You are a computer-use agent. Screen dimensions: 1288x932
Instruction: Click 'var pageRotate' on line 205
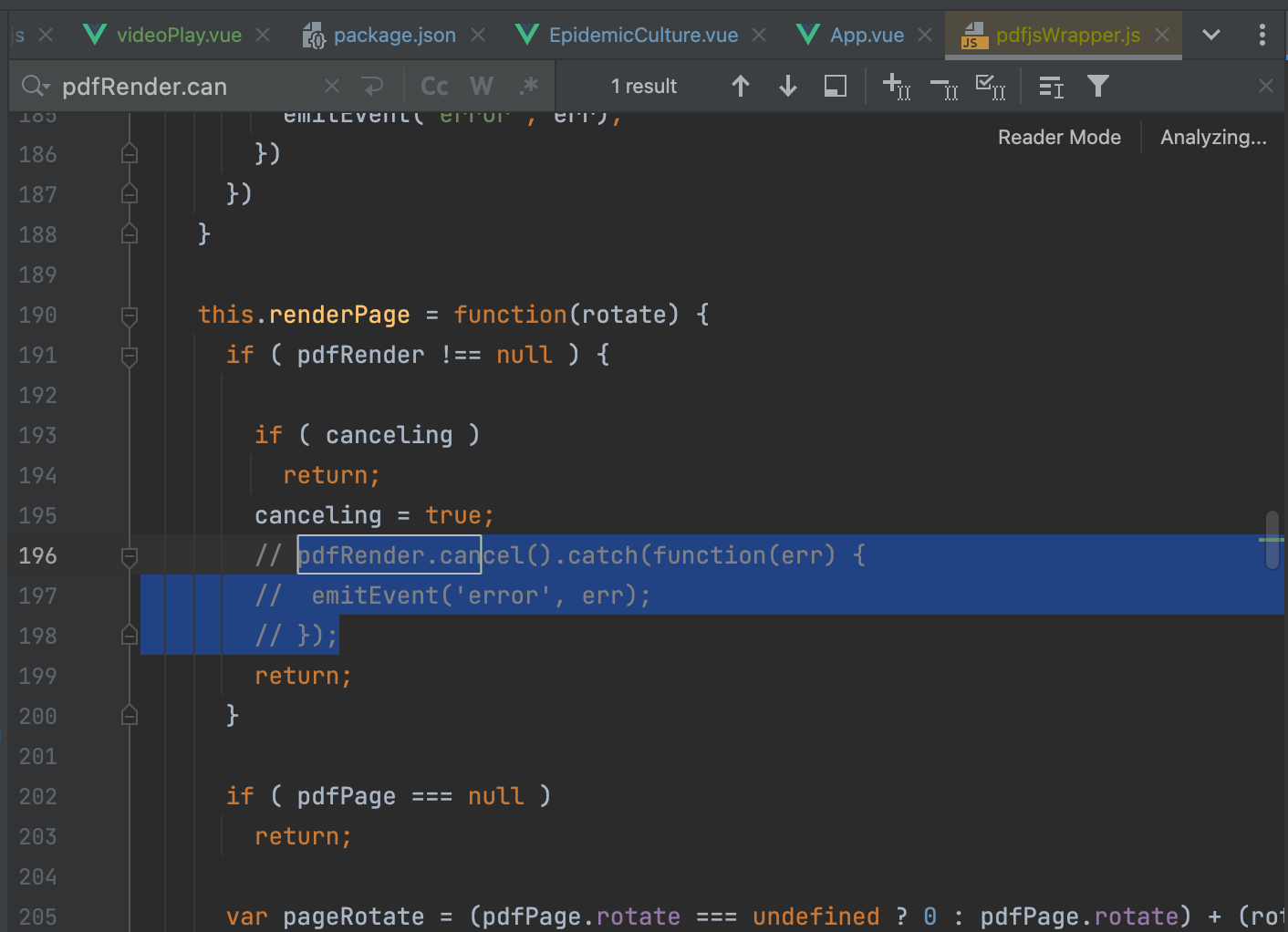pos(325,916)
